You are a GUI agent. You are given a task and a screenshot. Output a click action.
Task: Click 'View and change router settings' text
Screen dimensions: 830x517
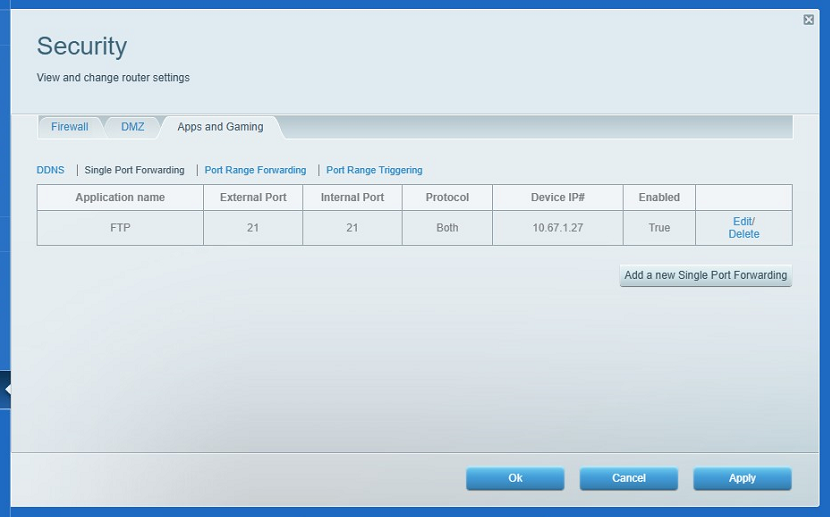(113, 78)
